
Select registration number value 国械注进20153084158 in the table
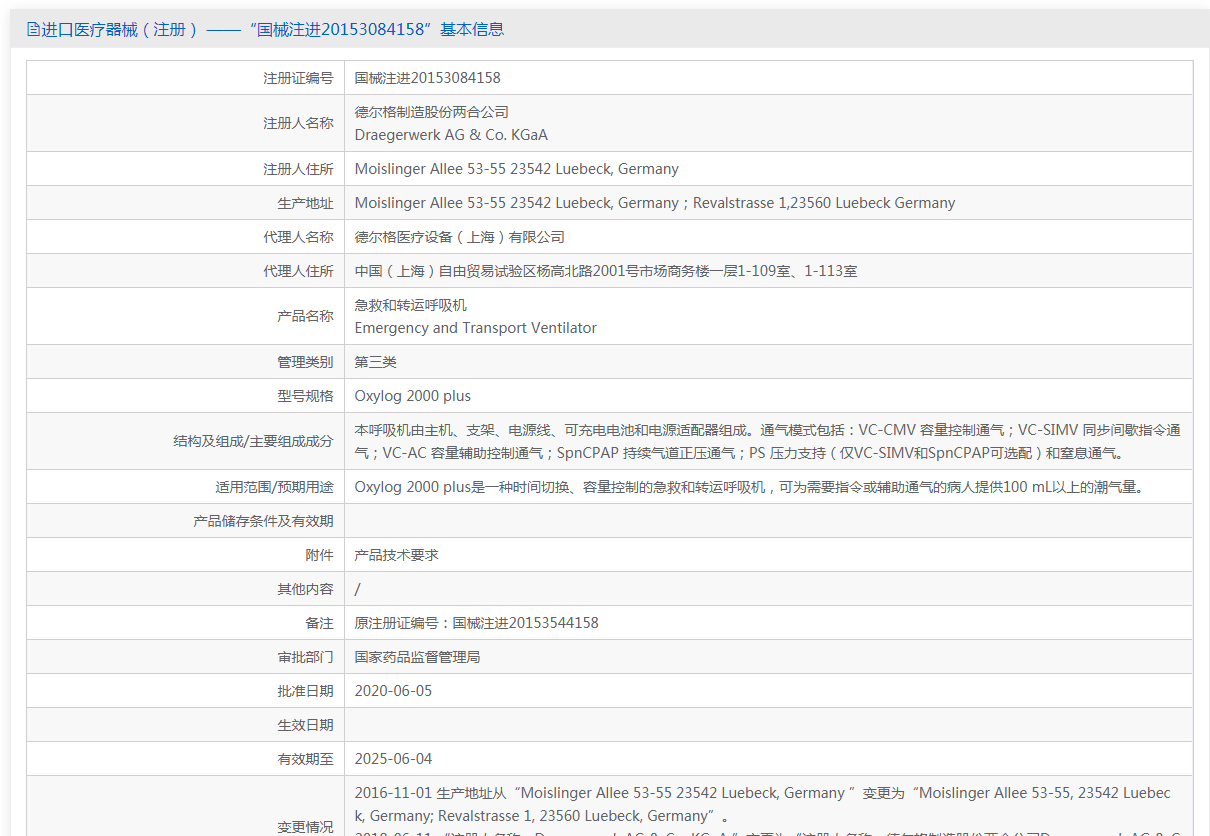pyautogui.click(x=428, y=78)
